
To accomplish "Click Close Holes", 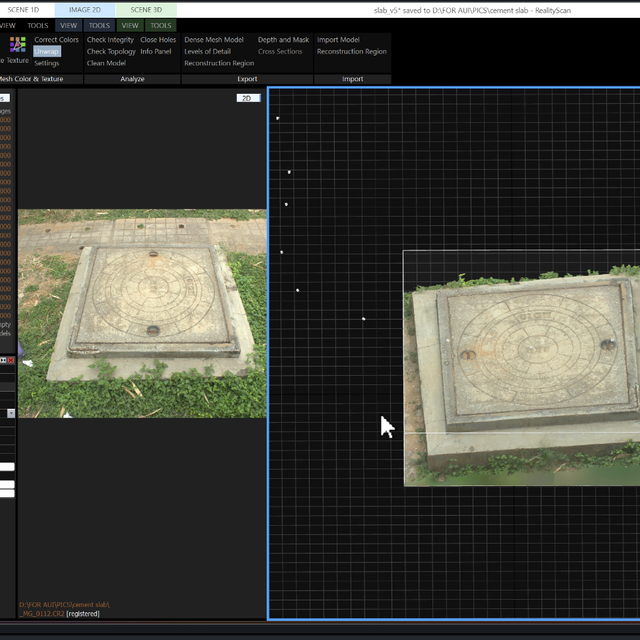I will pyautogui.click(x=158, y=40).
